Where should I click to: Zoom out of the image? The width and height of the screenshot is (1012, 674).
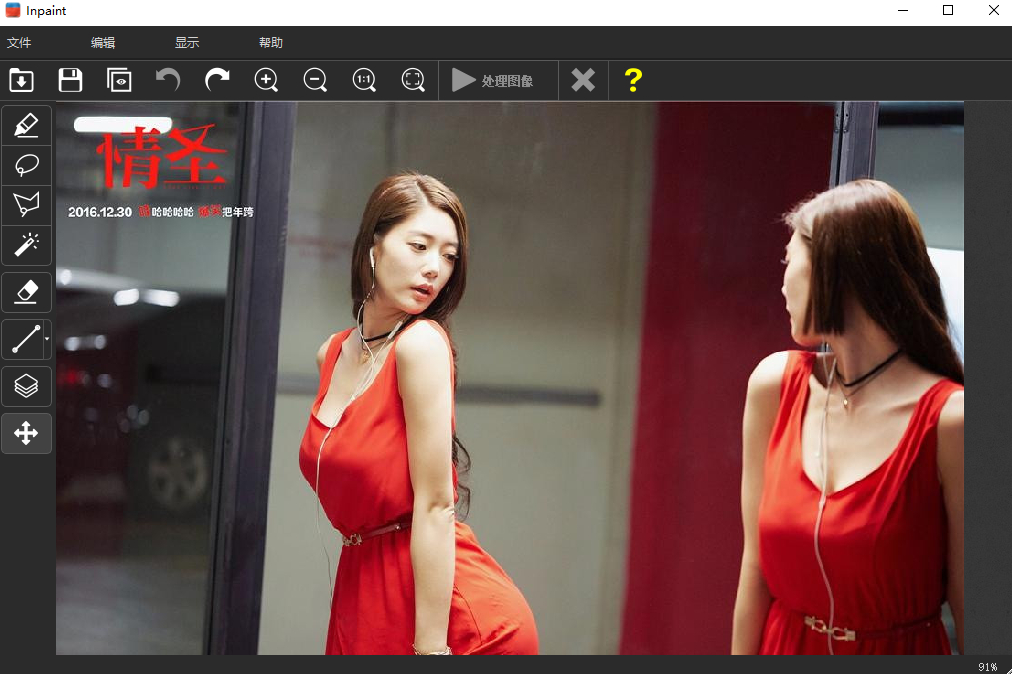click(315, 80)
